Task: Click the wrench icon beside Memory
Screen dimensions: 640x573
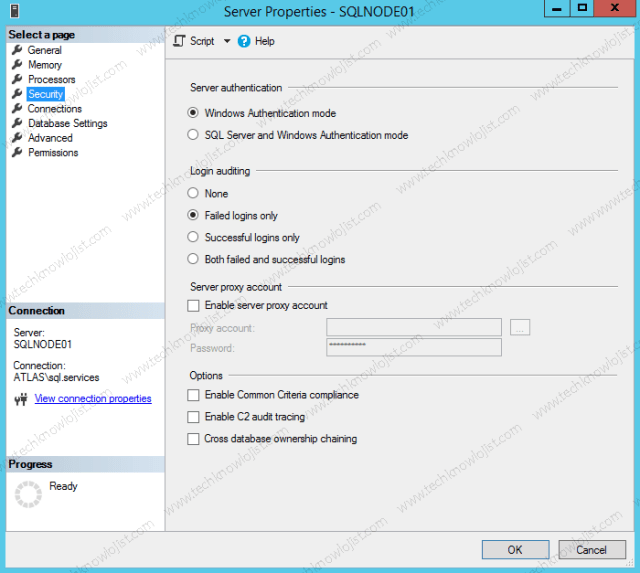Action: point(17,64)
